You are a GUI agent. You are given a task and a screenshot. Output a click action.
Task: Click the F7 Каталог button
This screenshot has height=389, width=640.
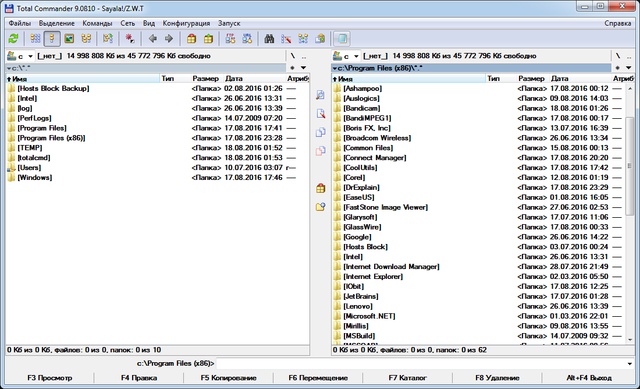coord(407,378)
